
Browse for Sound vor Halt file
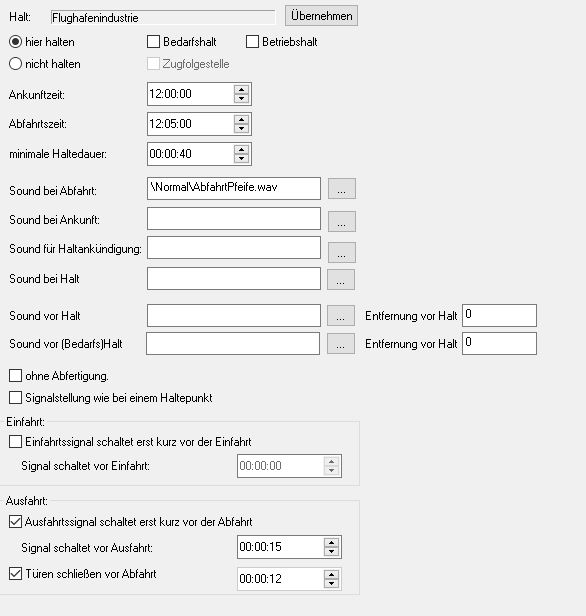(x=341, y=315)
